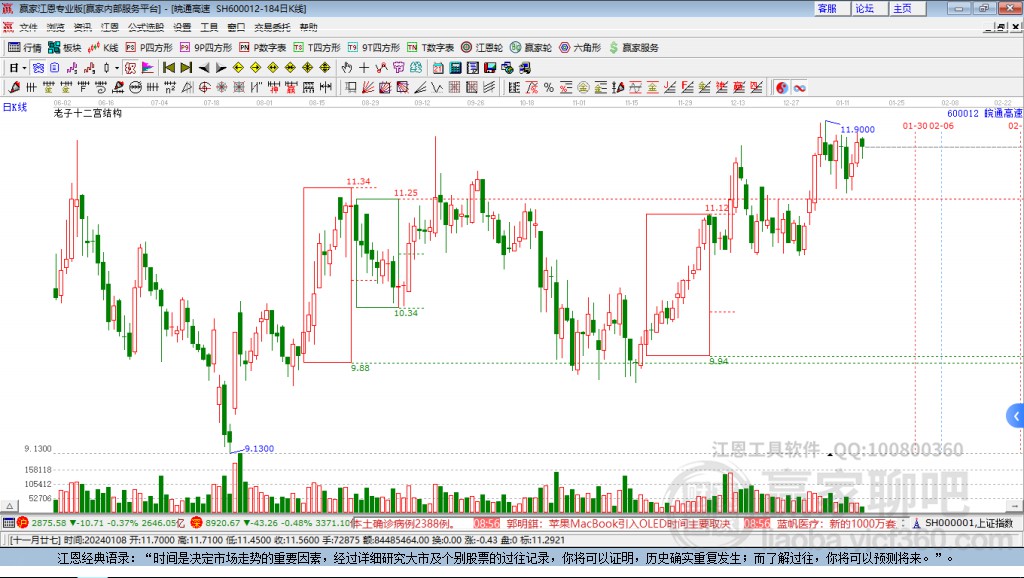Click the percent % tool icon
Image resolution: width=1024 pixels, height=578 pixels.
tap(549, 88)
